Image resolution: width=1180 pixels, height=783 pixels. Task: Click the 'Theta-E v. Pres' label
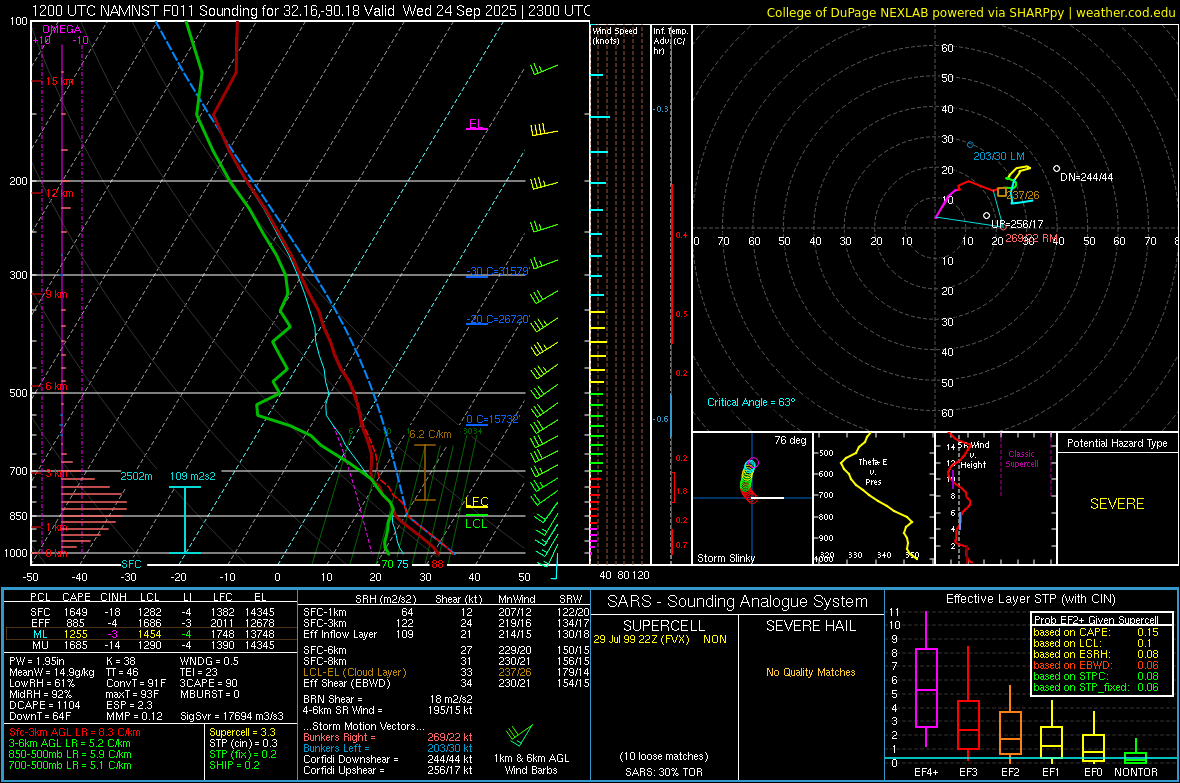click(x=873, y=471)
